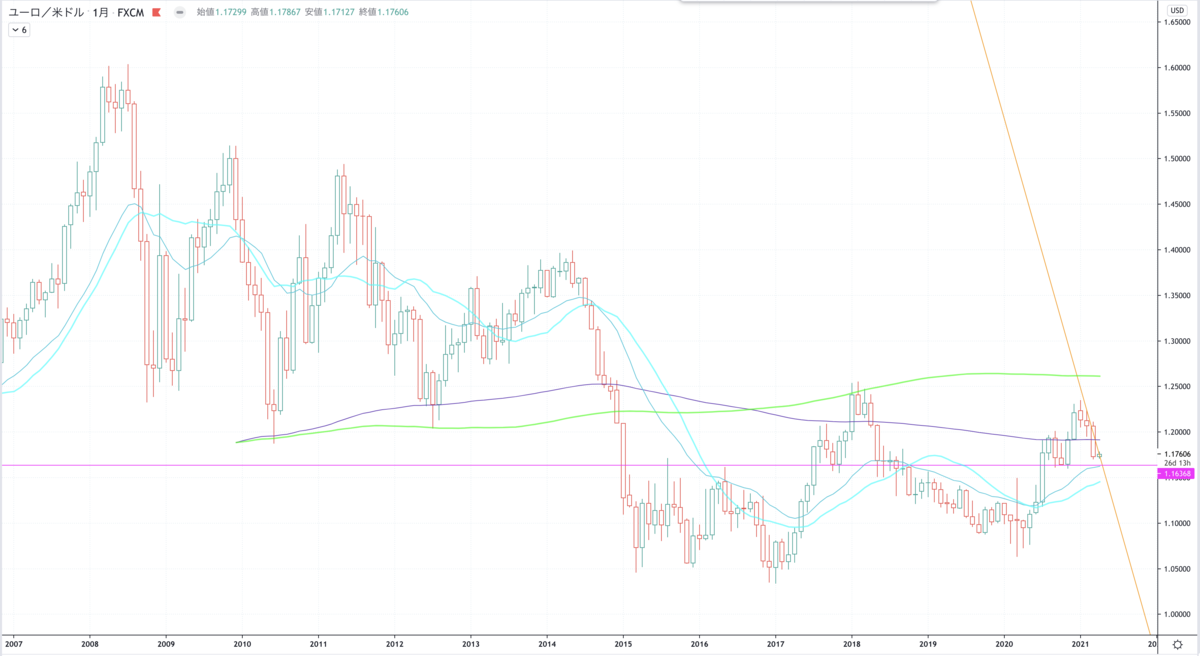Expand the collapsed indicator legend showing 6
This screenshot has height=656, width=1200.
tap(19, 30)
